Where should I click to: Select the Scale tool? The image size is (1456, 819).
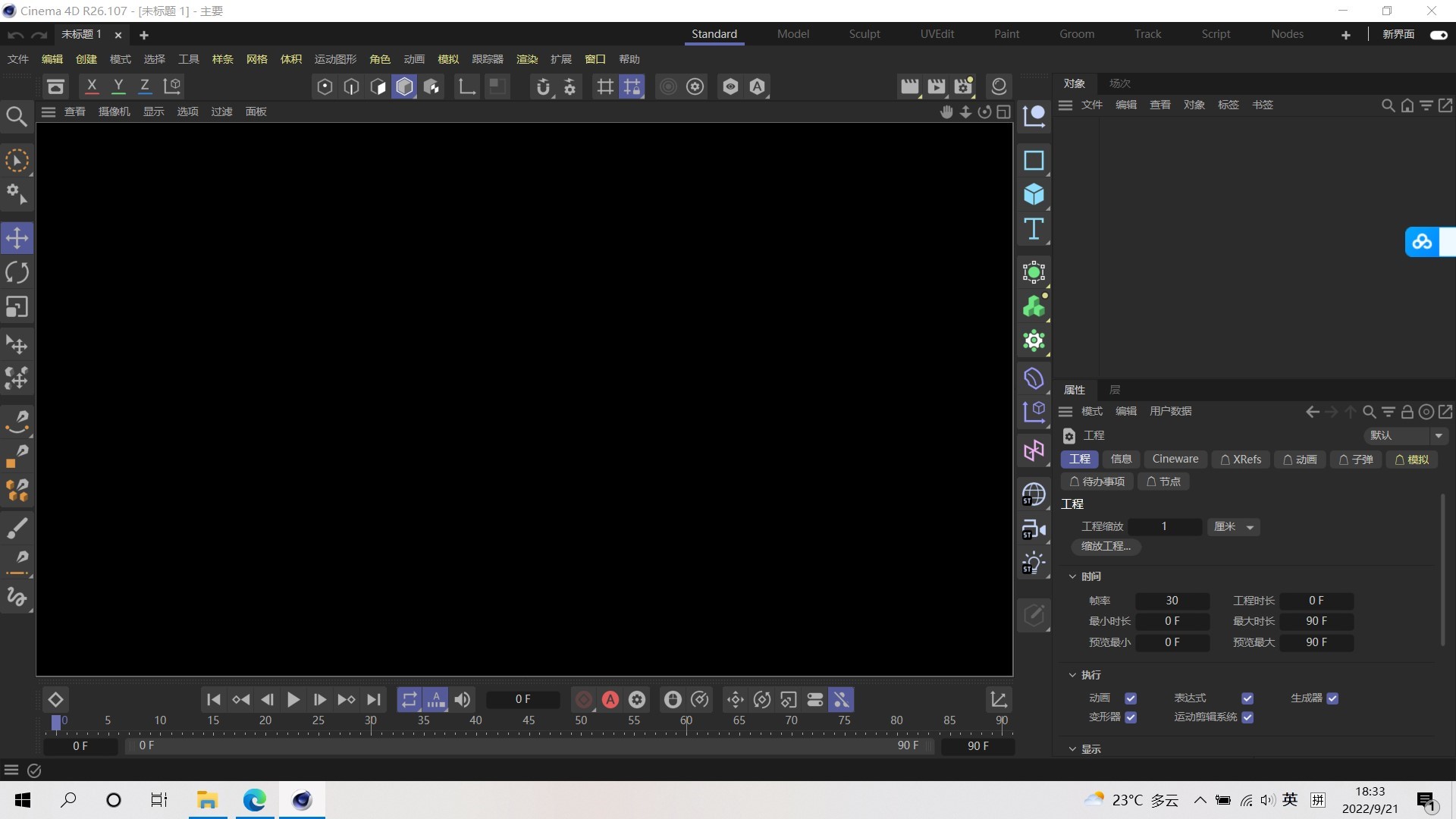(x=17, y=306)
